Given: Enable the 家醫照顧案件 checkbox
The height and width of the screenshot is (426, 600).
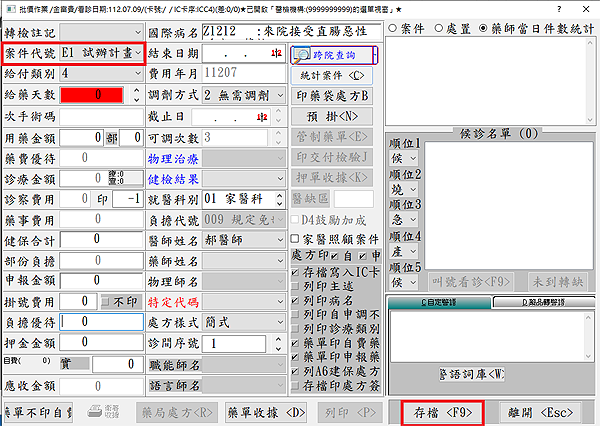Looking at the screenshot, I should coord(295,240).
